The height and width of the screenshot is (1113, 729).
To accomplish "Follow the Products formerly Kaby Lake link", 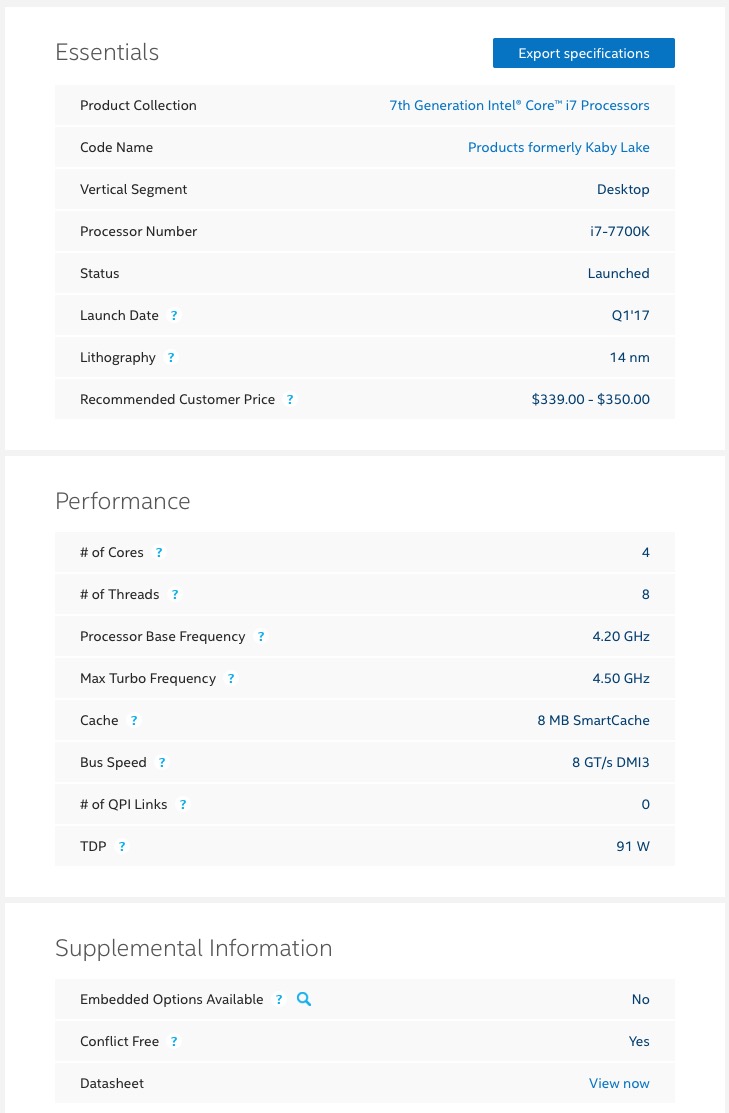I will pyautogui.click(x=559, y=147).
